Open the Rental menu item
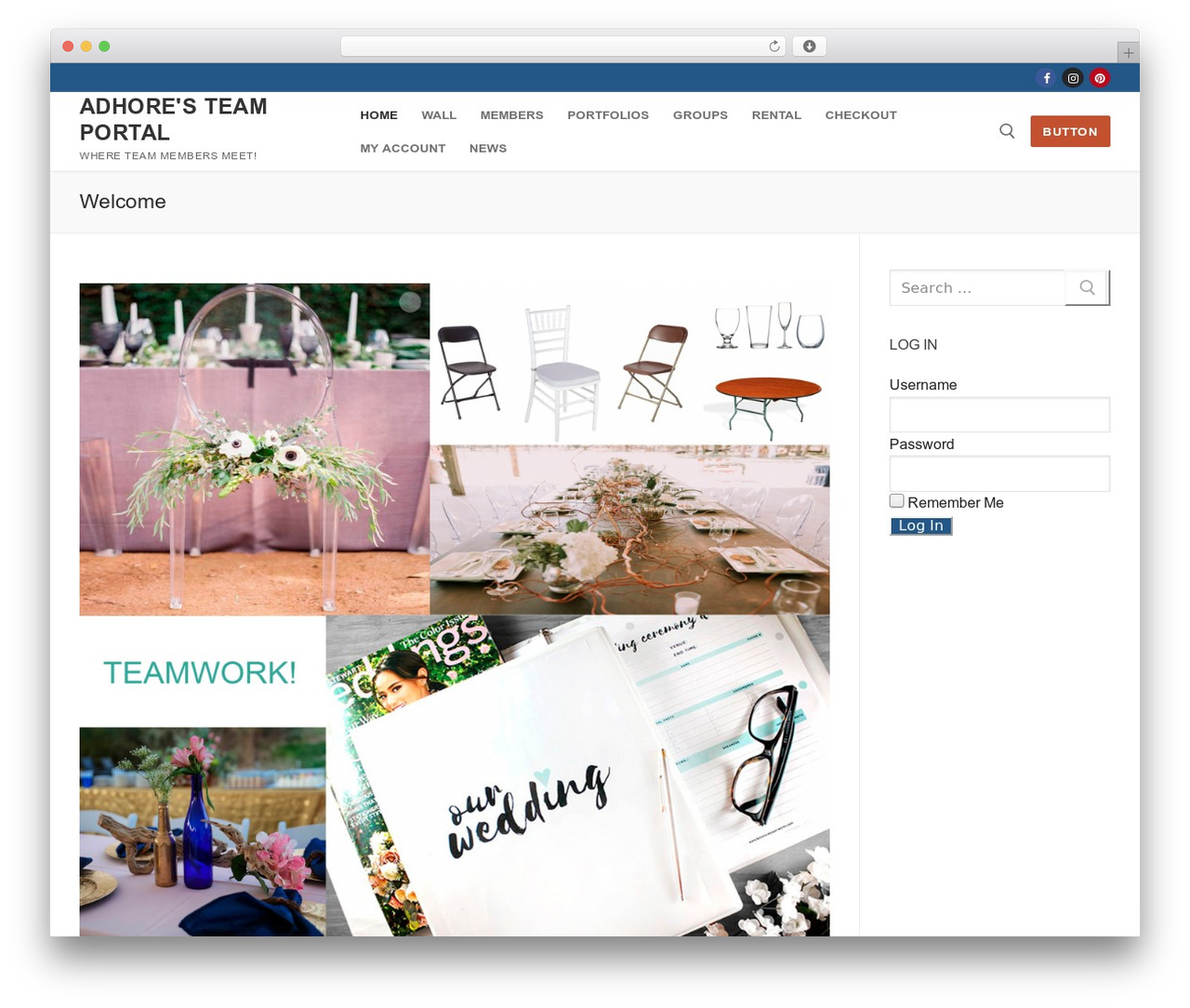 776,115
